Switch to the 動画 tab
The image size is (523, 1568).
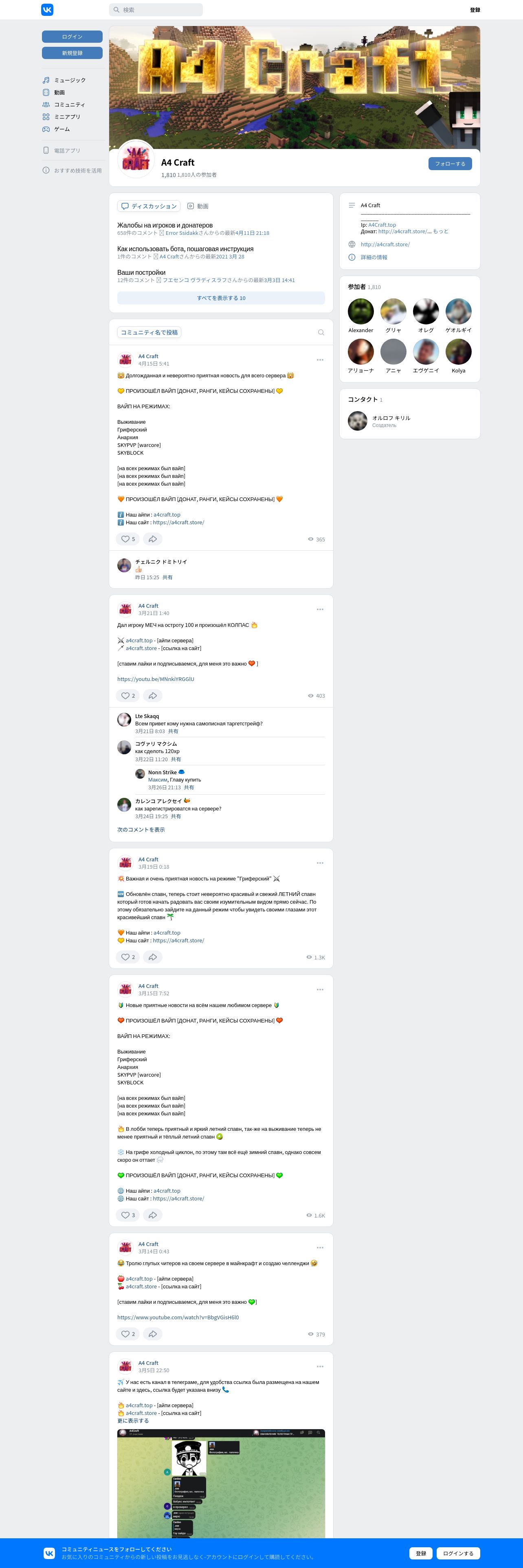pyautogui.click(x=198, y=206)
